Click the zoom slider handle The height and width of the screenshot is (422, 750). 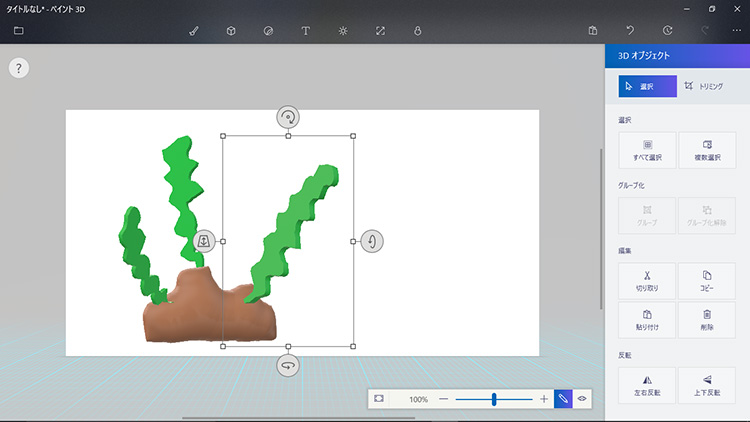(494, 399)
